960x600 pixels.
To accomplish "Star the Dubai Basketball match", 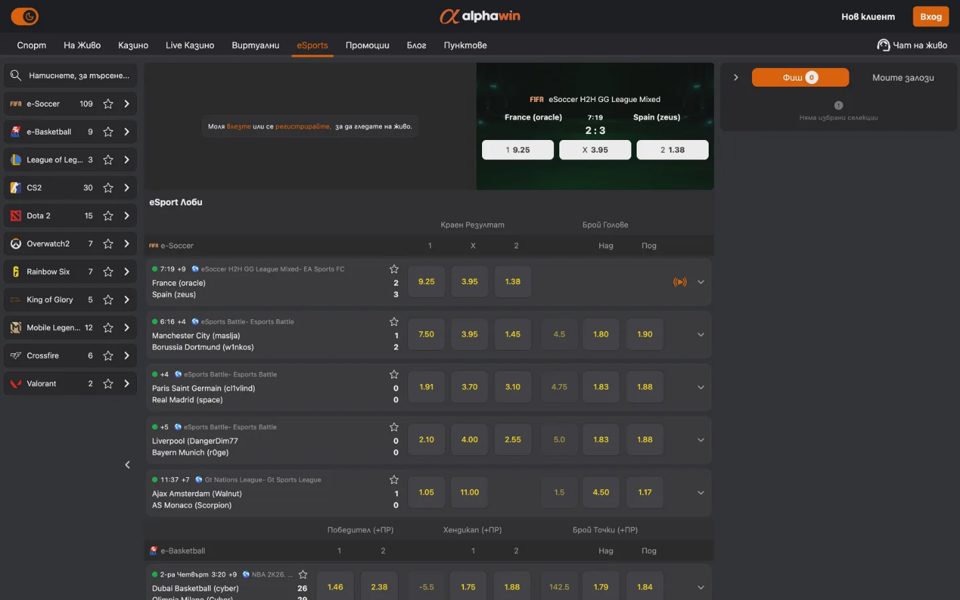I will coord(303,574).
